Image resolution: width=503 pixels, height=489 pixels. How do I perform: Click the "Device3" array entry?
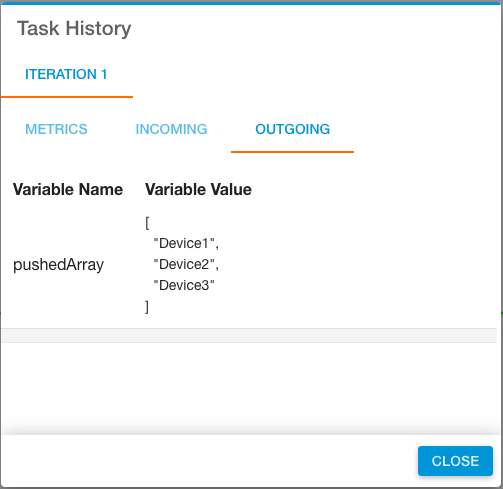tap(184, 285)
